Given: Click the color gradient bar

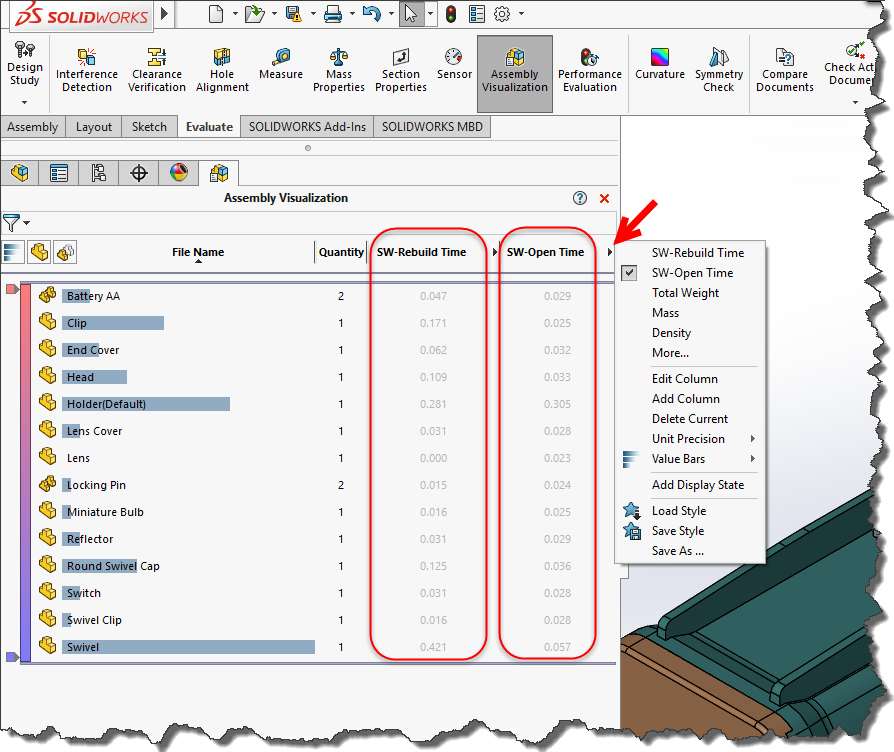Looking at the screenshot, I should coord(25,473).
